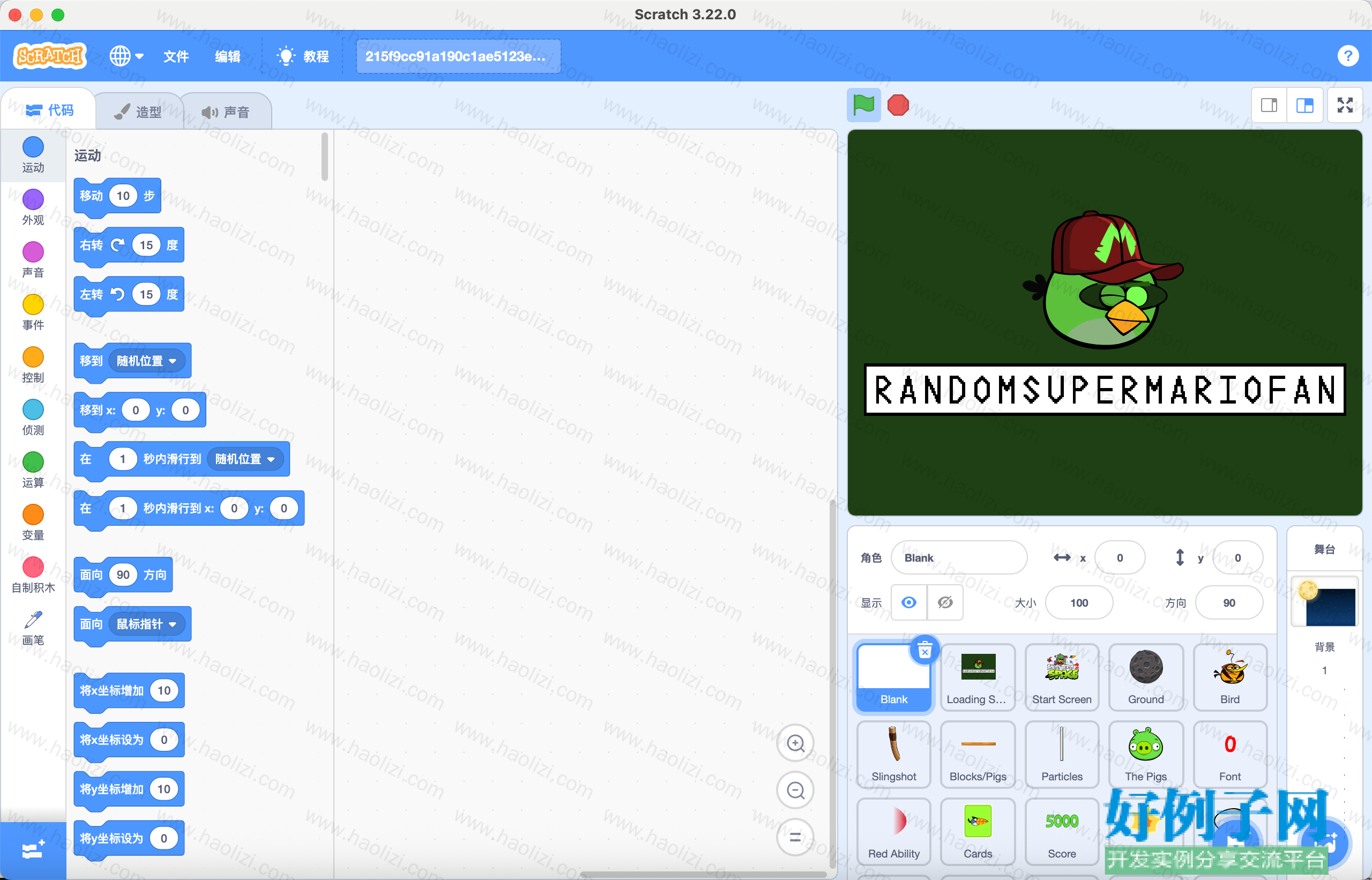Select the 事件 events category
Screen dimensions: 1372x880
pos(33,312)
